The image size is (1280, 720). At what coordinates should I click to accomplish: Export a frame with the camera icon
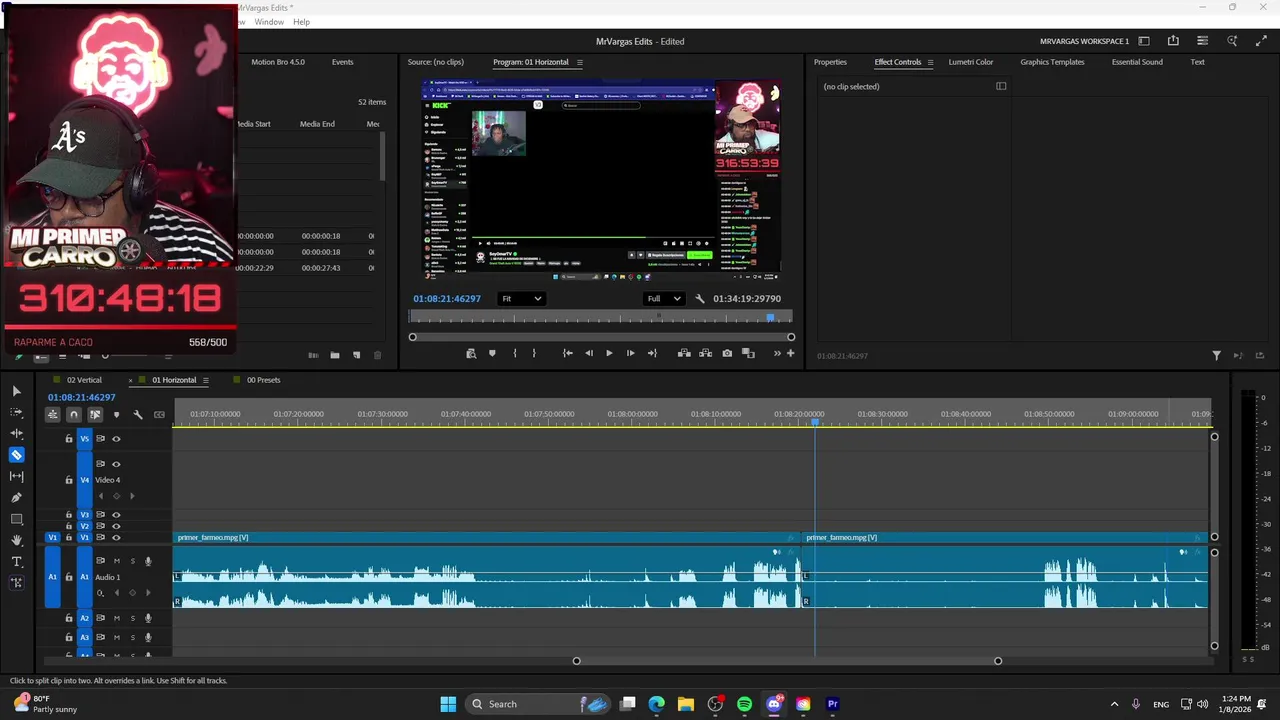[727, 353]
